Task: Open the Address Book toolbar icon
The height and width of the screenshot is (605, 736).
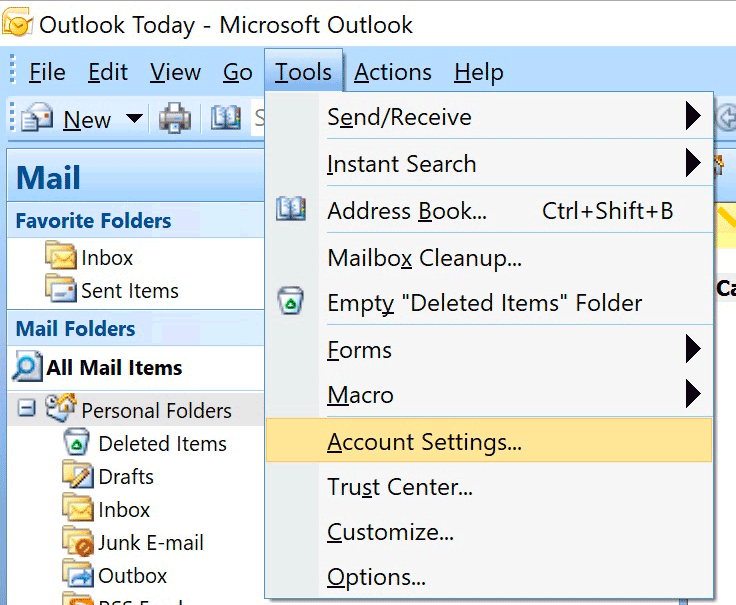Action: click(226, 117)
